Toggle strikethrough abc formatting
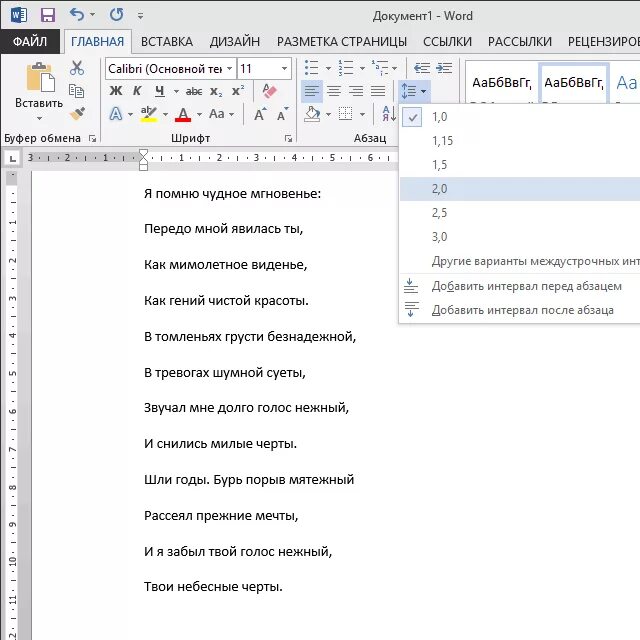Screen dimensions: 640x640 [194, 91]
